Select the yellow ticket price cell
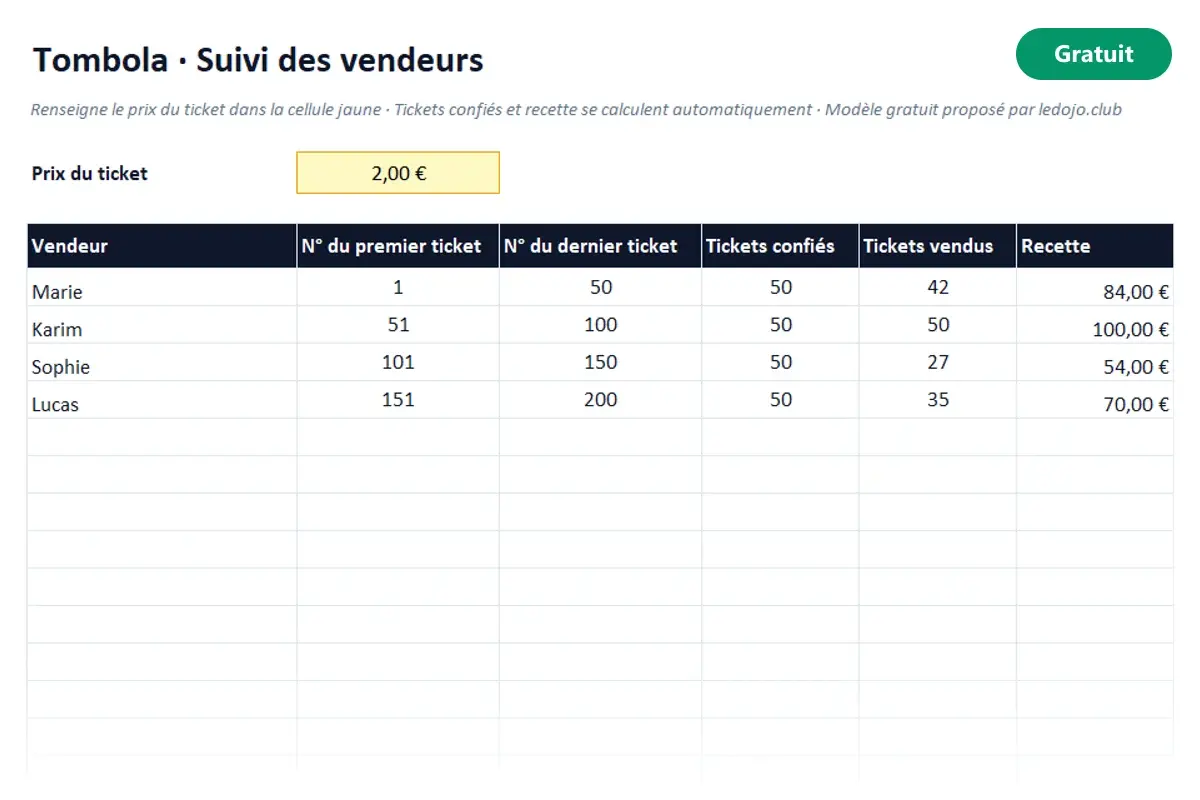Screen dimensions: 1200x800 click(398, 173)
